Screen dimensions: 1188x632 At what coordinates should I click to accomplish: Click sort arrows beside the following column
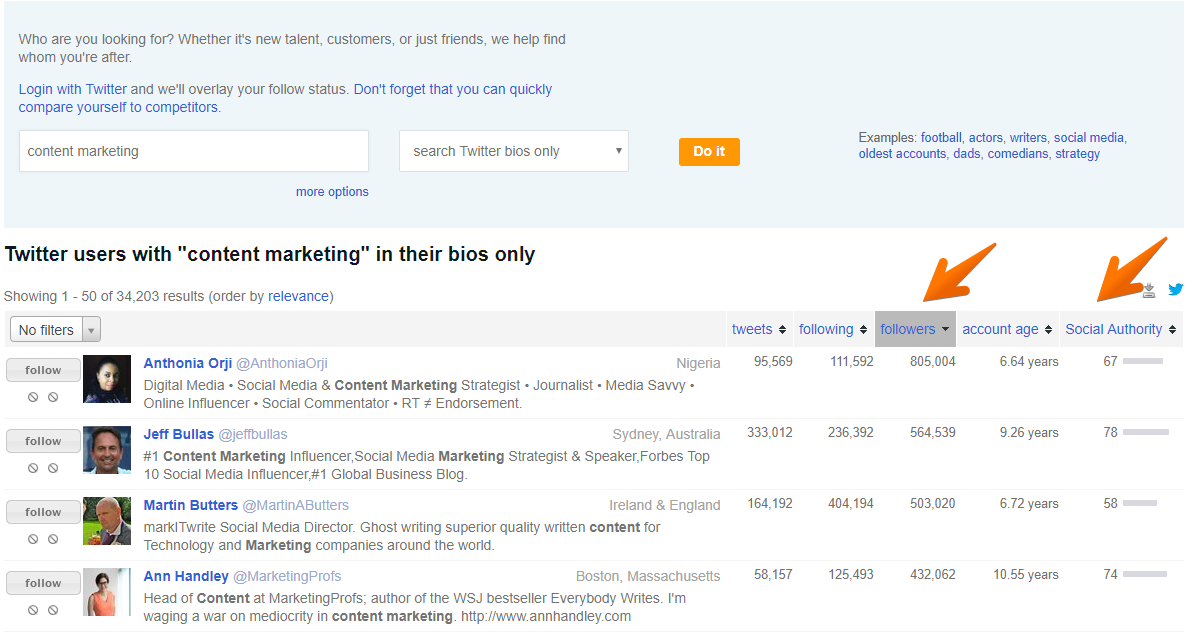pos(863,330)
